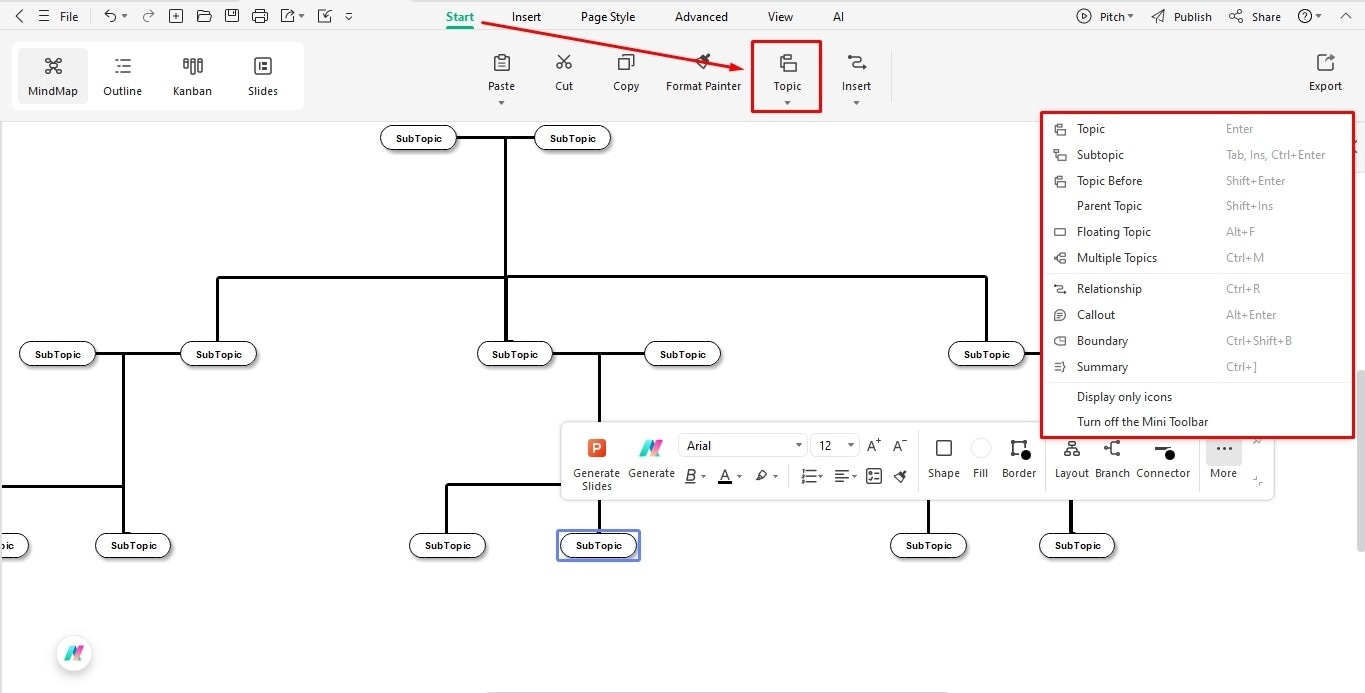The width and height of the screenshot is (1365, 693).
Task: Select the Branch style icon
Action: pos(1111,458)
